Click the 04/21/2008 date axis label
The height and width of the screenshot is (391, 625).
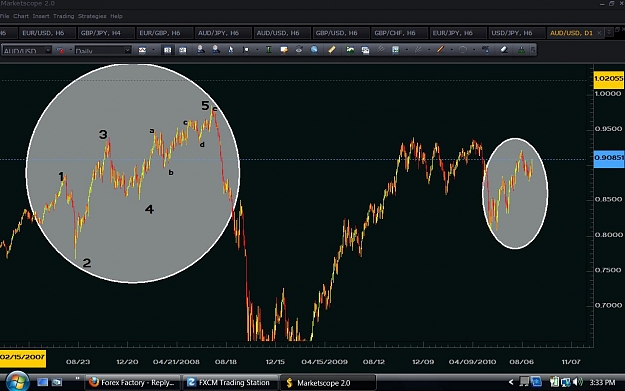coord(176,362)
